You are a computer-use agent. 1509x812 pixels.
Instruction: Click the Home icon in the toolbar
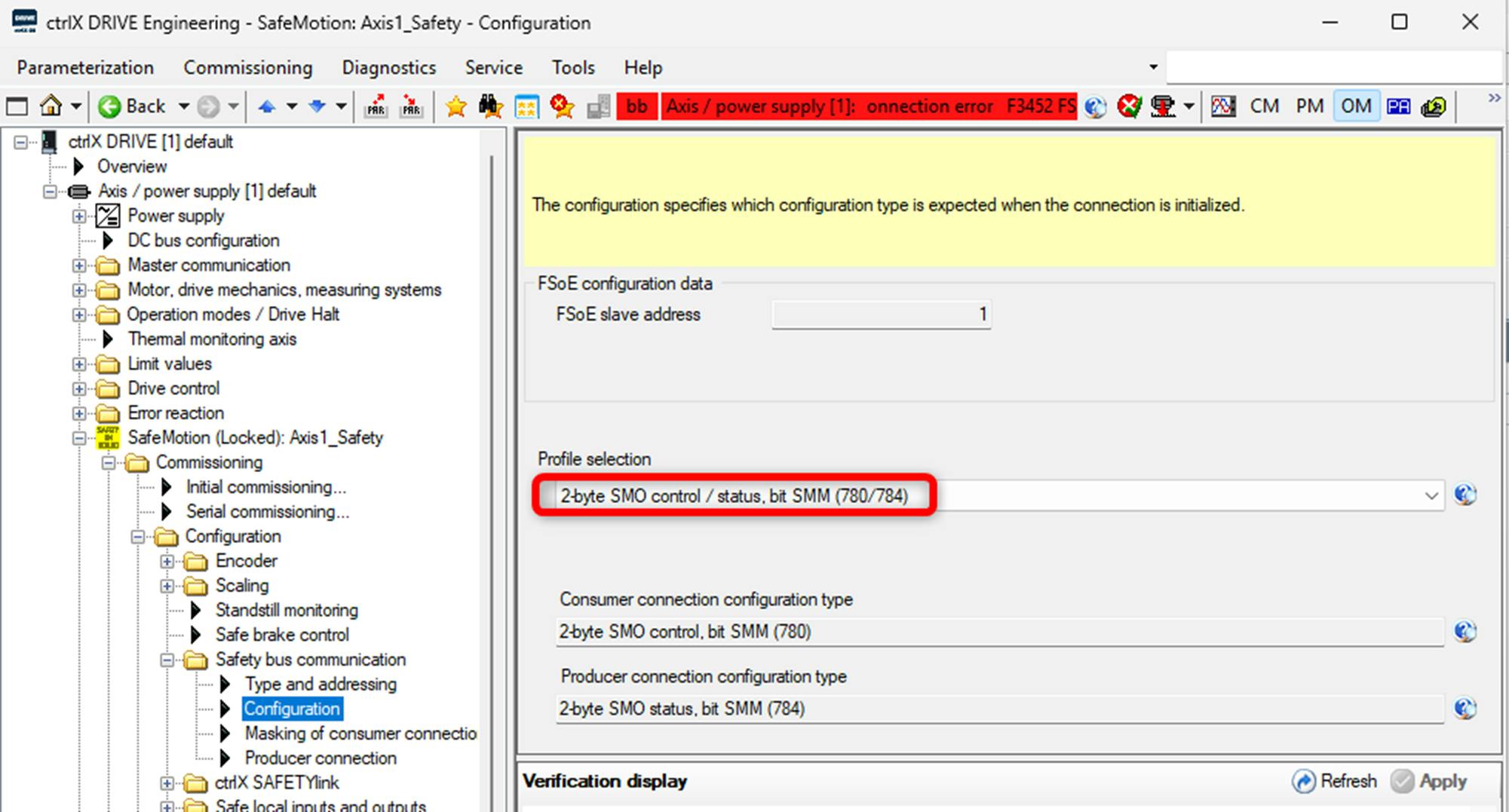click(x=51, y=106)
